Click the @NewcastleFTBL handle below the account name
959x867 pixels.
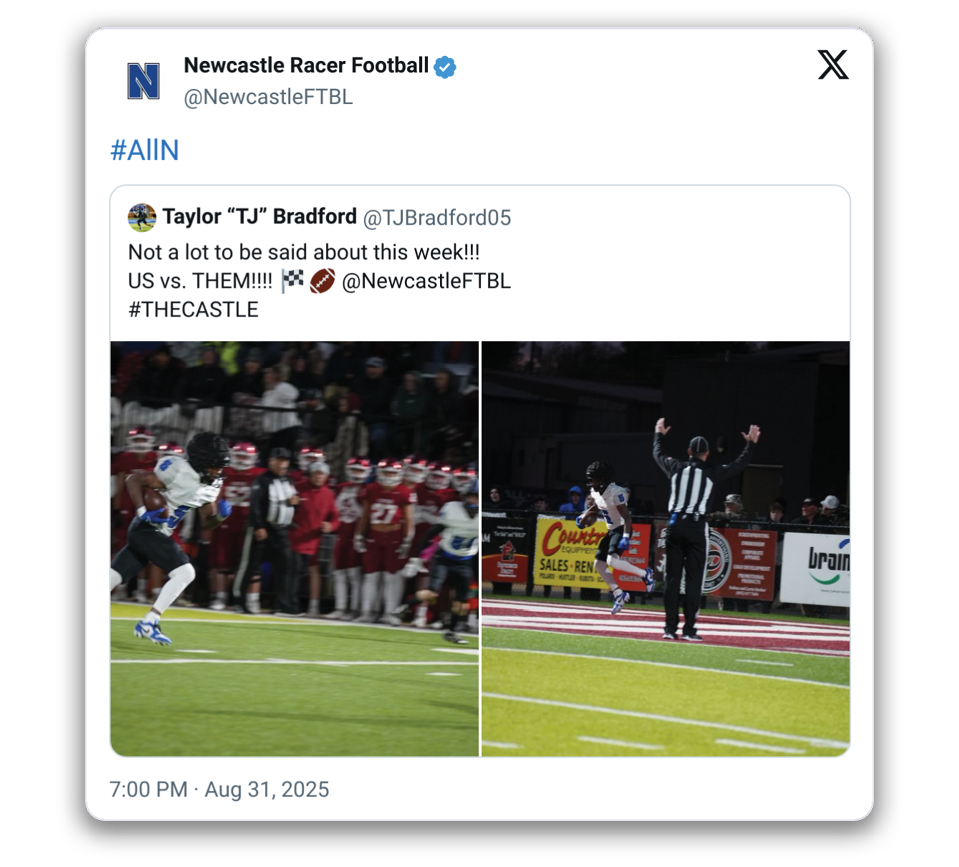click(268, 97)
